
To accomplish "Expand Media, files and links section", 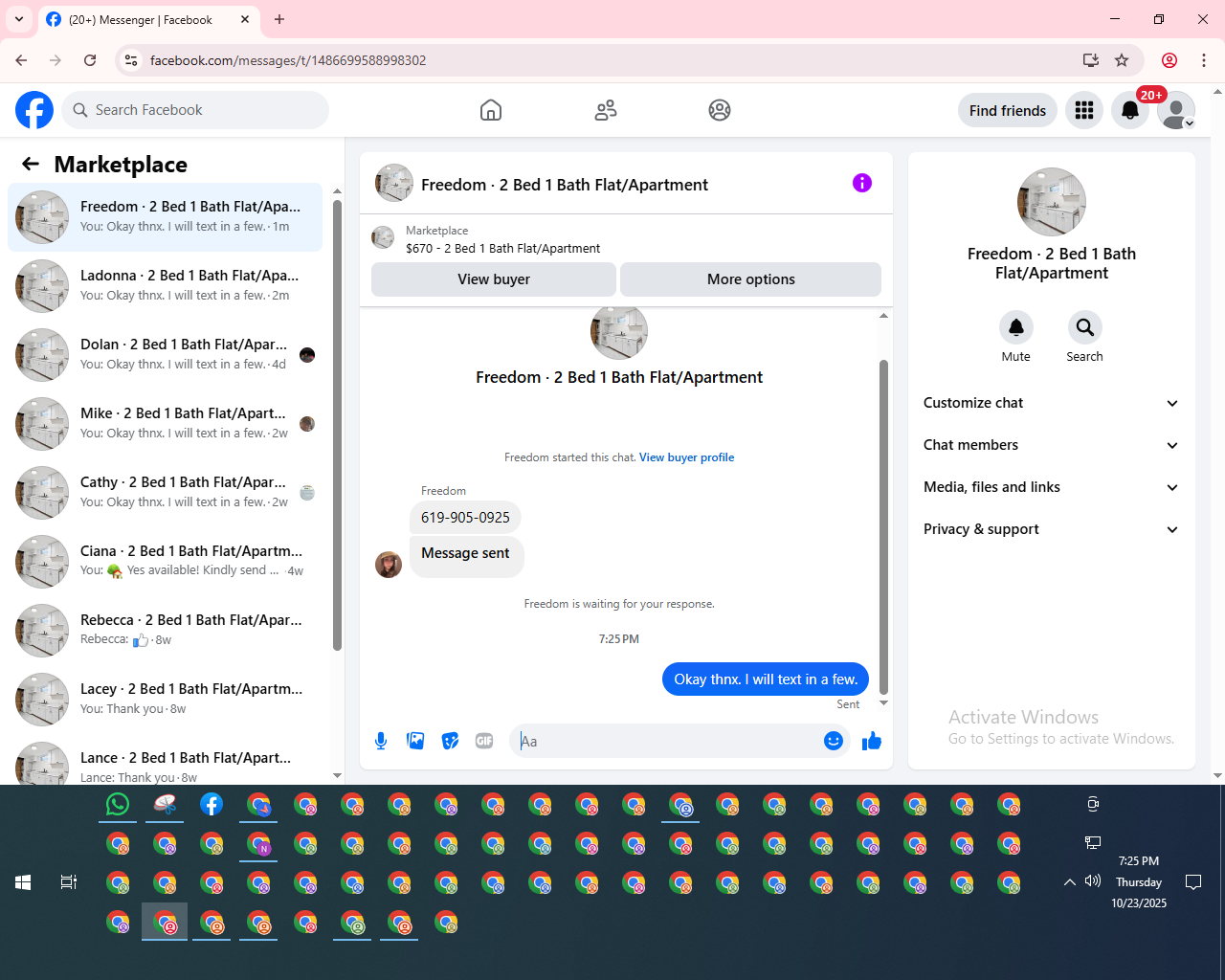I will tap(1051, 487).
